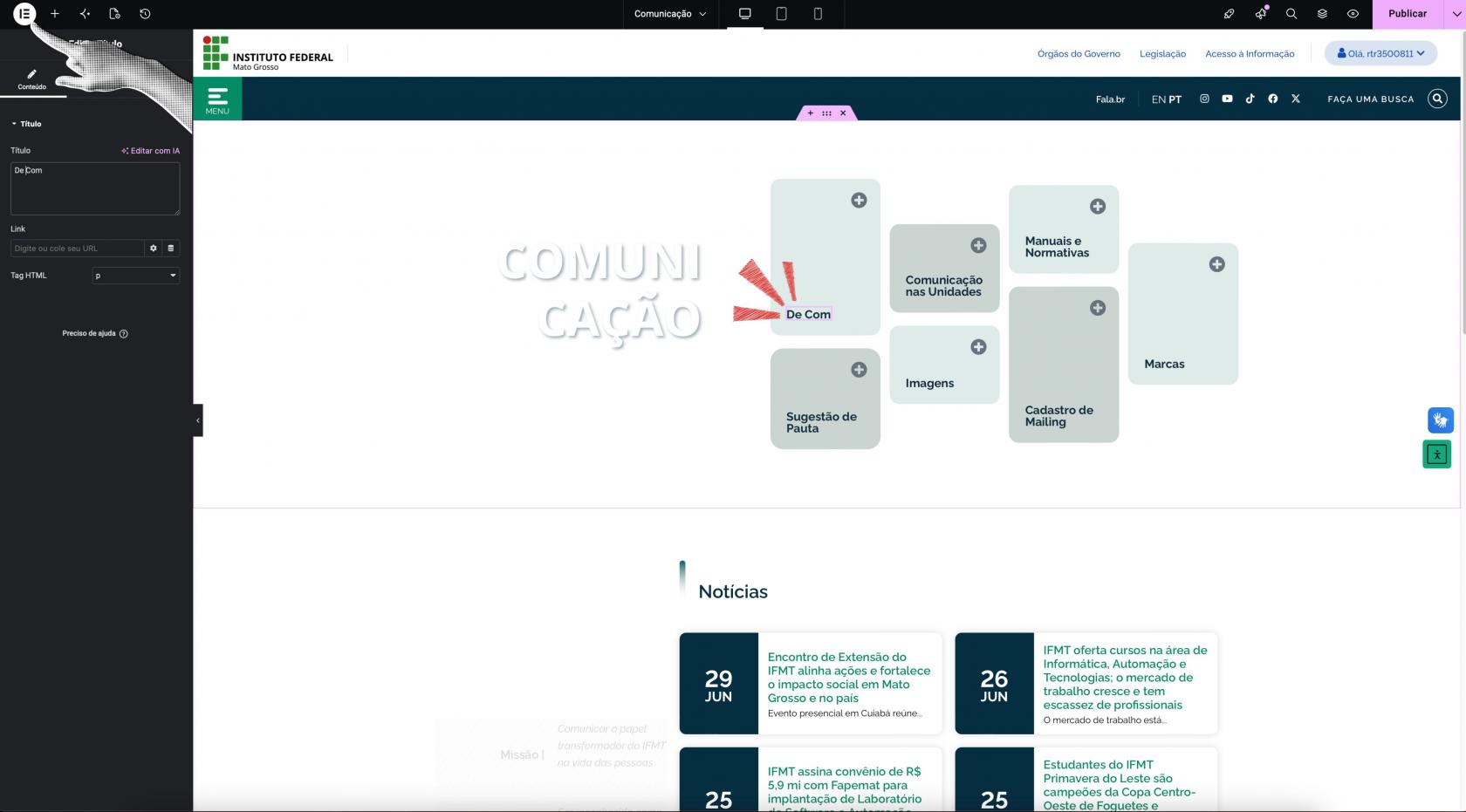The height and width of the screenshot is (812, 1466).
Task: Collapse the editor side panel handle
Action: click(x=198, y=420)
